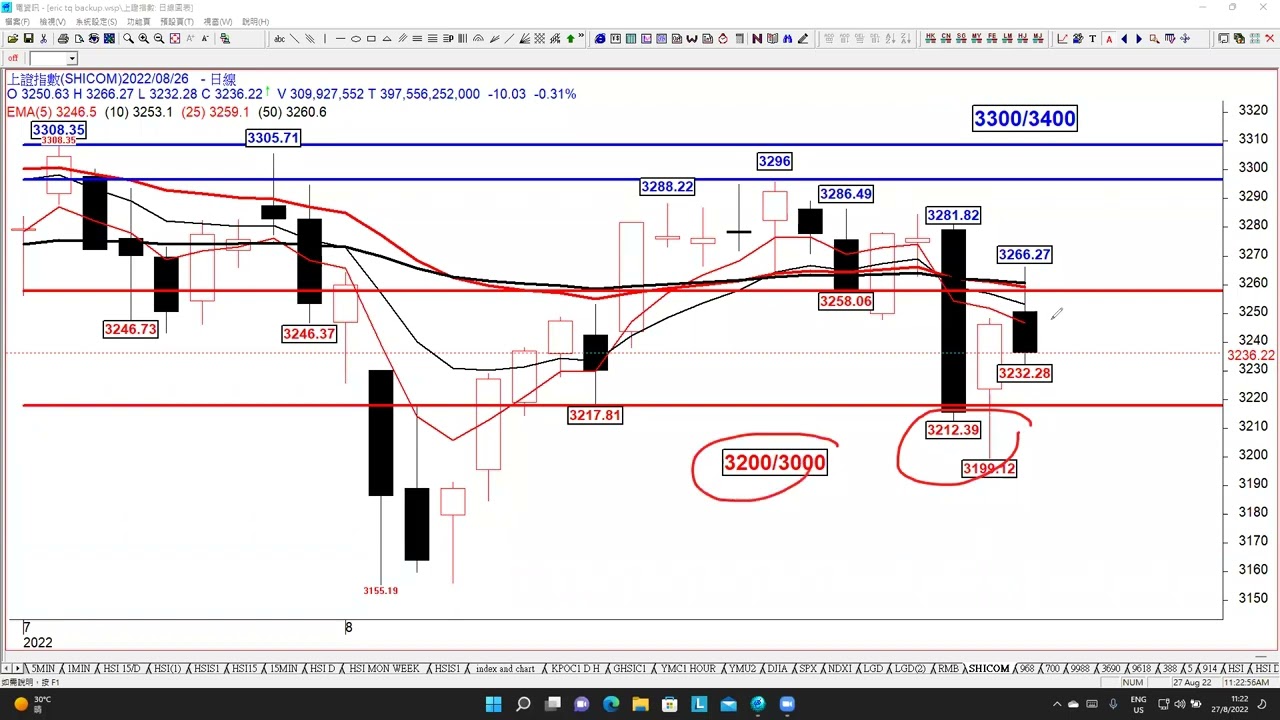Image resolution: width=1280 pixels, height=720 pixels.
Task: Select the pencil edit icon
Action: 802,39
